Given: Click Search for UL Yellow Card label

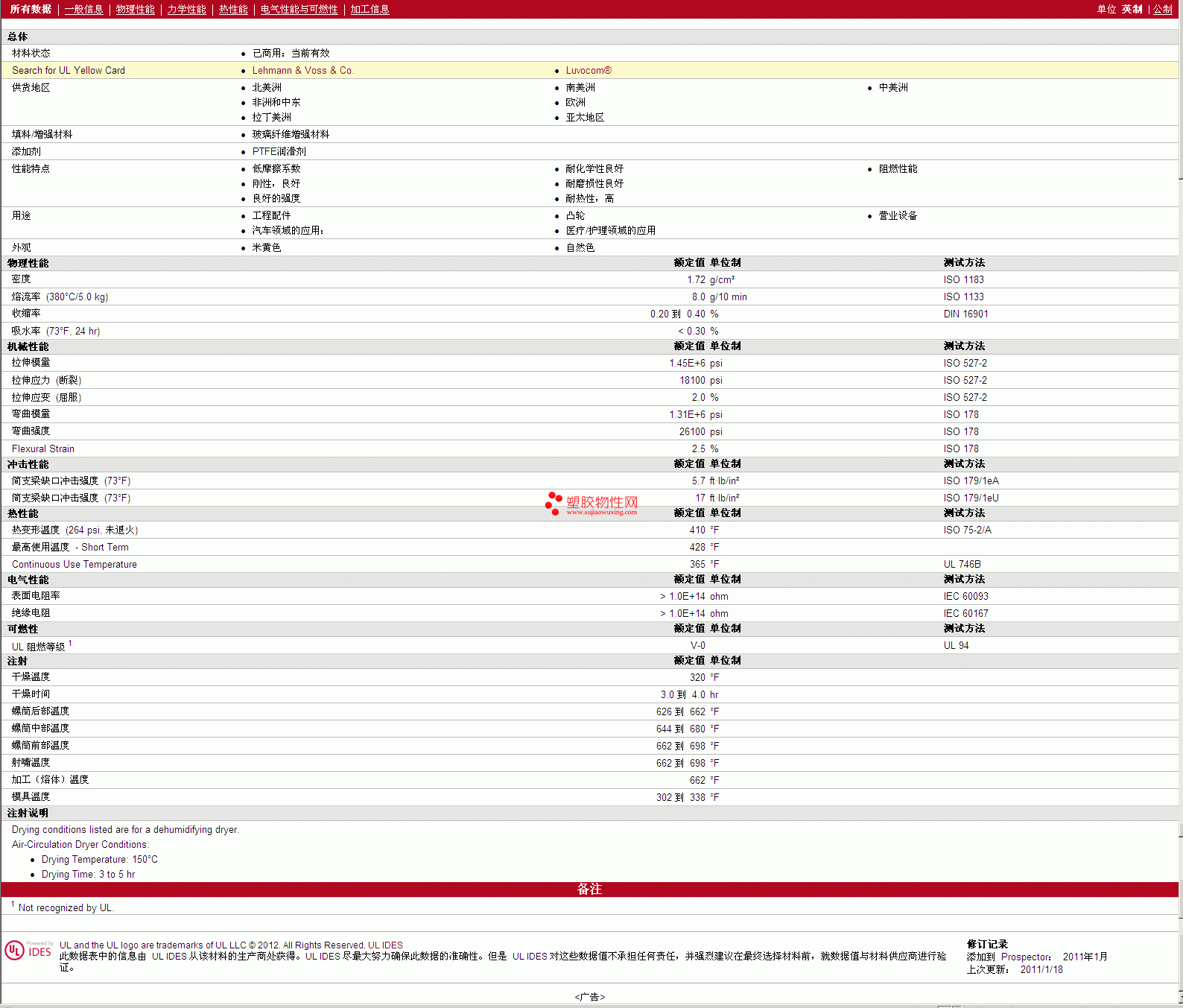Looking at the screenshot, I should [69, 70].
